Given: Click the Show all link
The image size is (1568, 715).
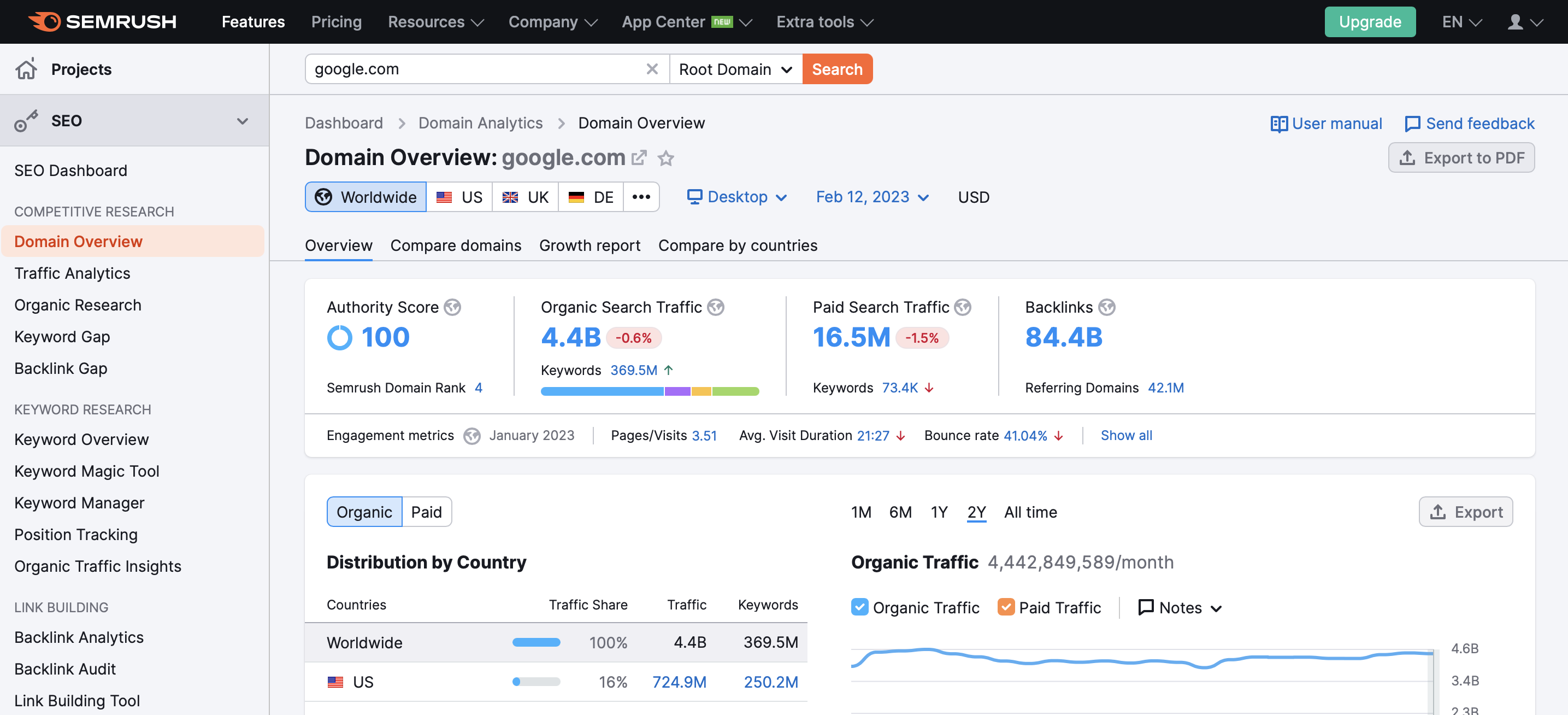Looking at the screenshot, I should [x=1126, y=436].
